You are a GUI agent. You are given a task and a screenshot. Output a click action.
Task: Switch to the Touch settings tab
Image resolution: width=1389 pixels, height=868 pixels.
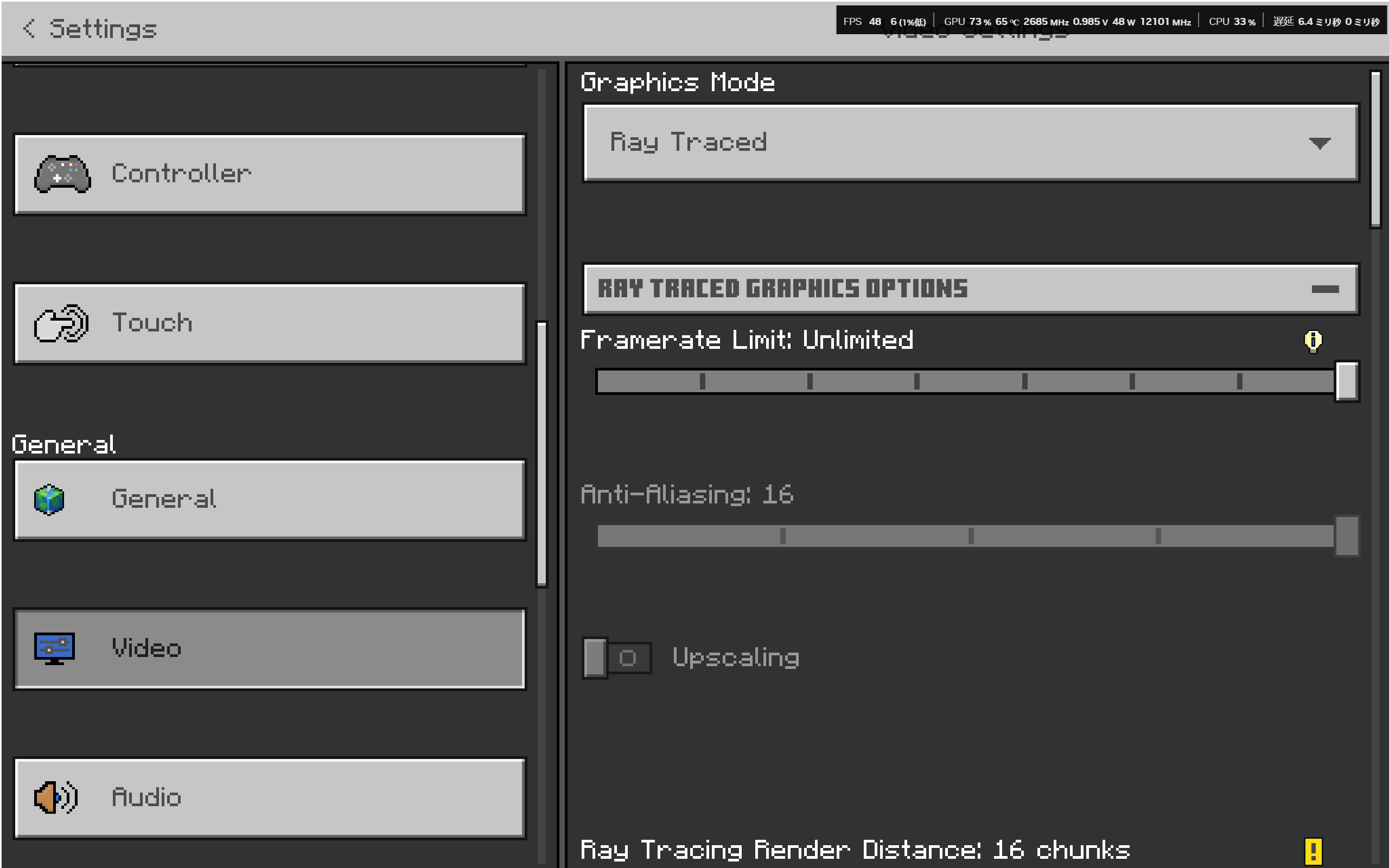270,323
